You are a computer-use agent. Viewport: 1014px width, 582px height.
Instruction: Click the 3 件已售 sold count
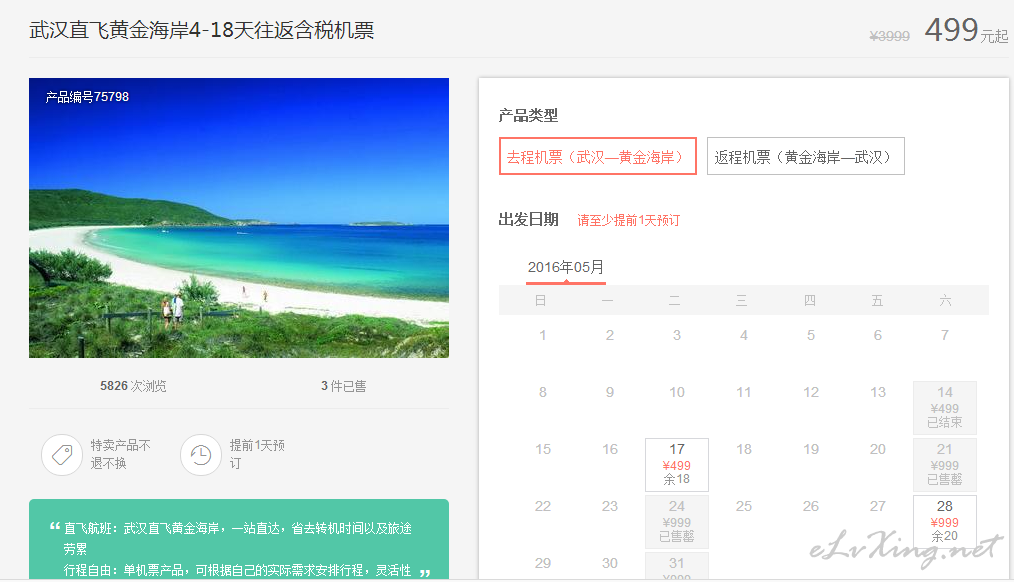tap(343, 386)
